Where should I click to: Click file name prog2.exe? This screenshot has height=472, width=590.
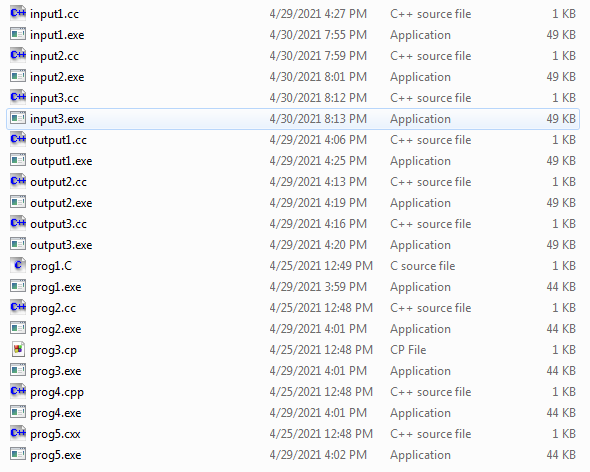tap(56, 330)
